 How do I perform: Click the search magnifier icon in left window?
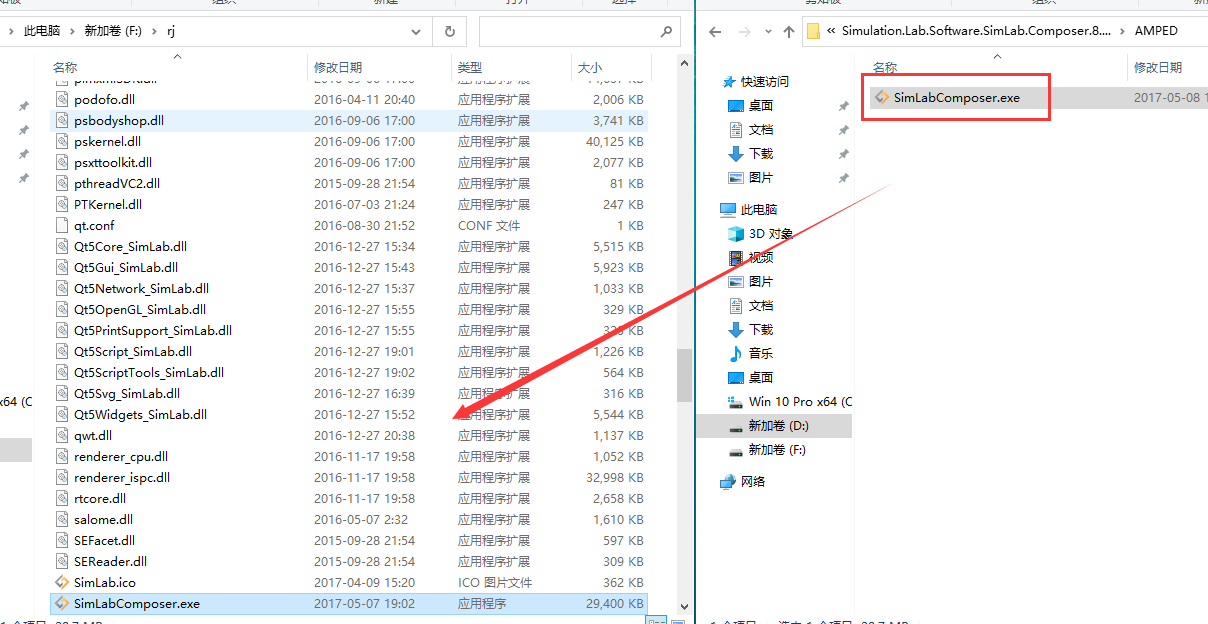[x=667, y=31]
